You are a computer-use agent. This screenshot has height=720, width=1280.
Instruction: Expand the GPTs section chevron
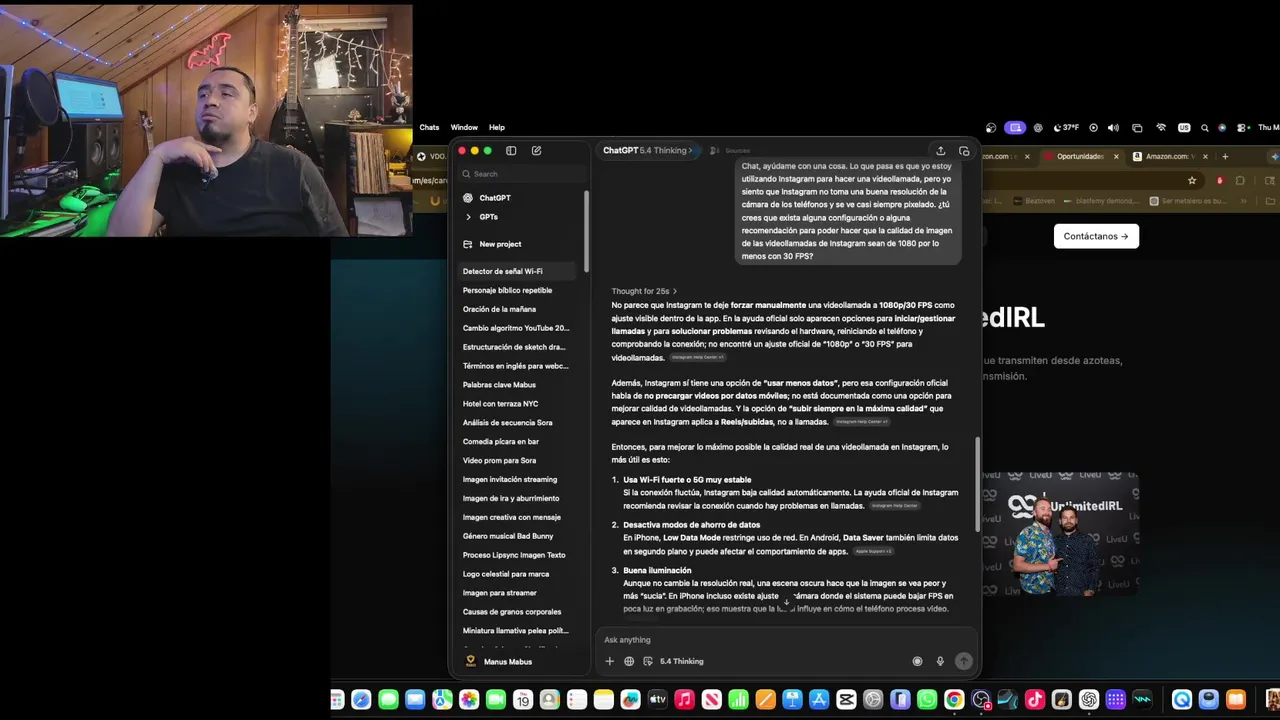pyautogui.click(x=468, y=217)
